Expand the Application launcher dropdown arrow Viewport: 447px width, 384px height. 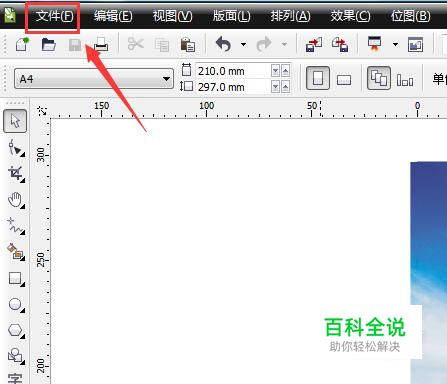pyautogui.click(x=395, y=44)
